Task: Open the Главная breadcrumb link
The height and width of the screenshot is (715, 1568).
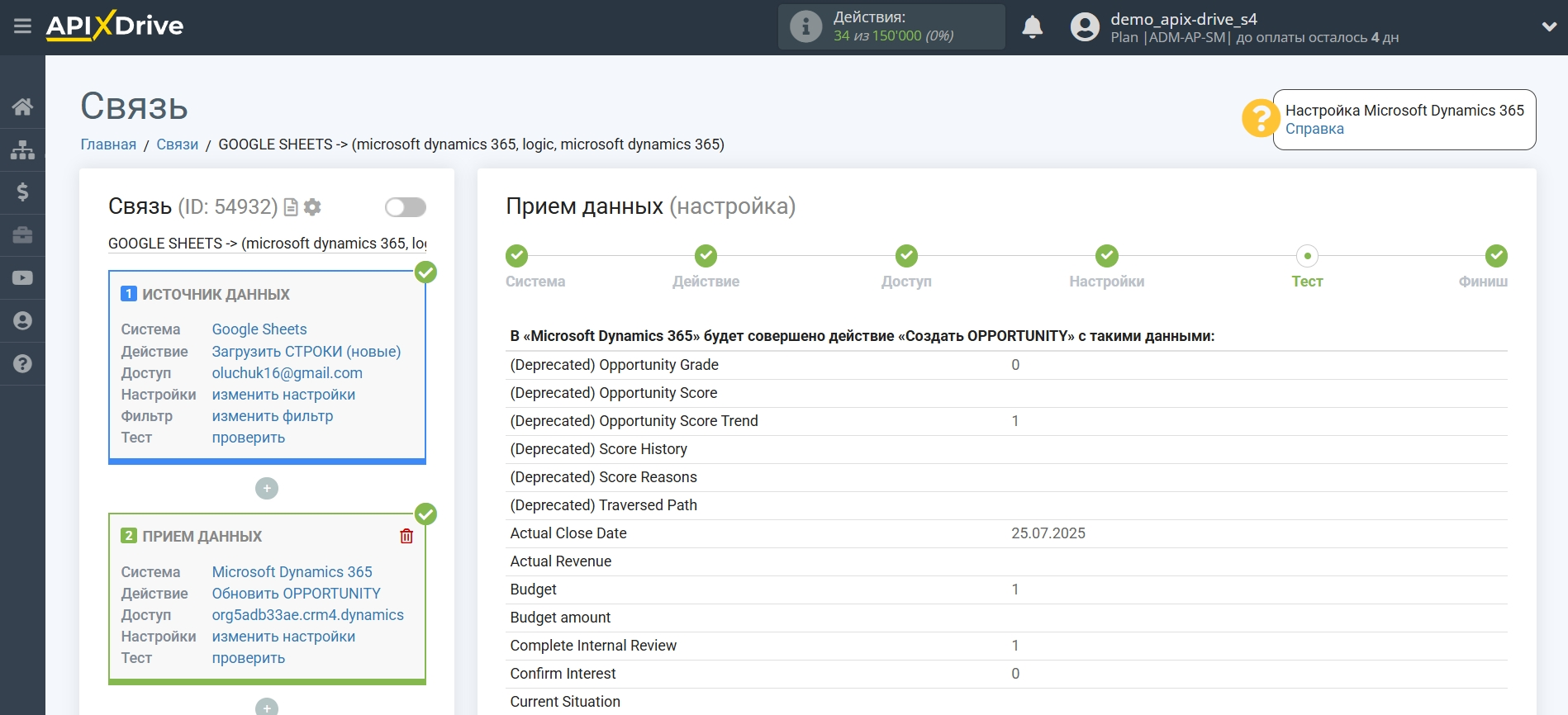Action: 108,144
